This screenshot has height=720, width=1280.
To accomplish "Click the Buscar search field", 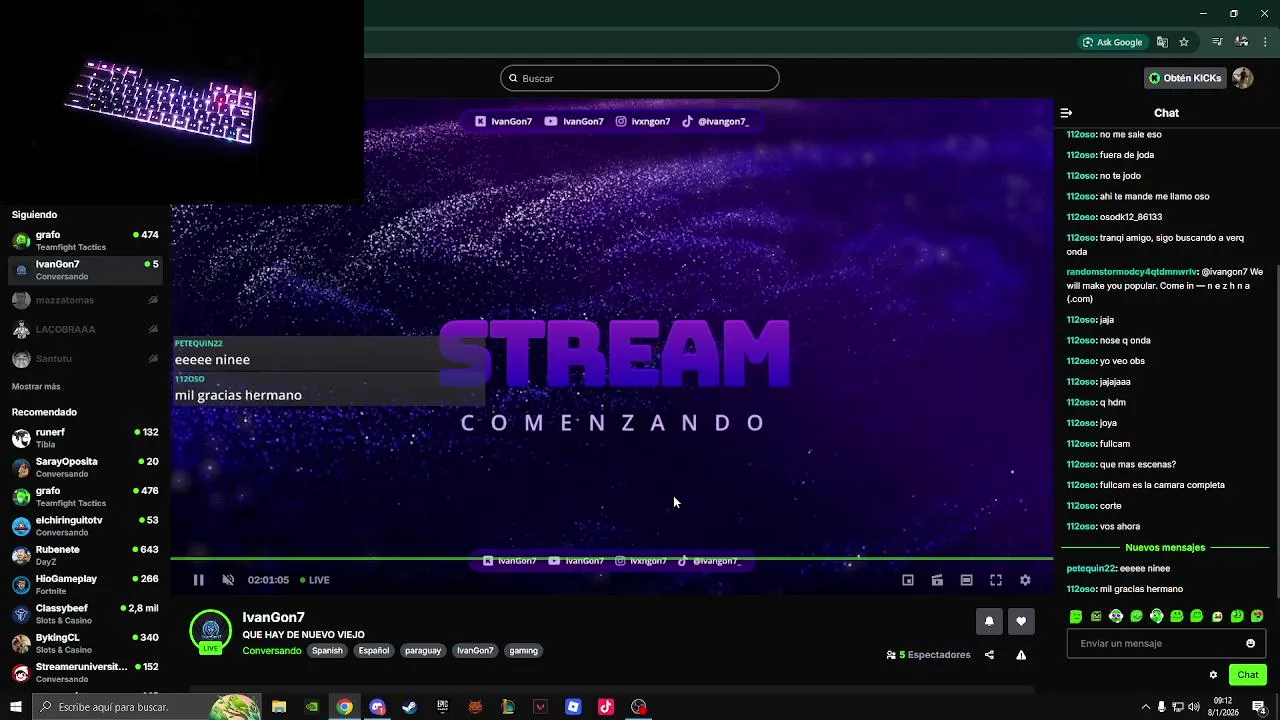I will click(640, 78).
